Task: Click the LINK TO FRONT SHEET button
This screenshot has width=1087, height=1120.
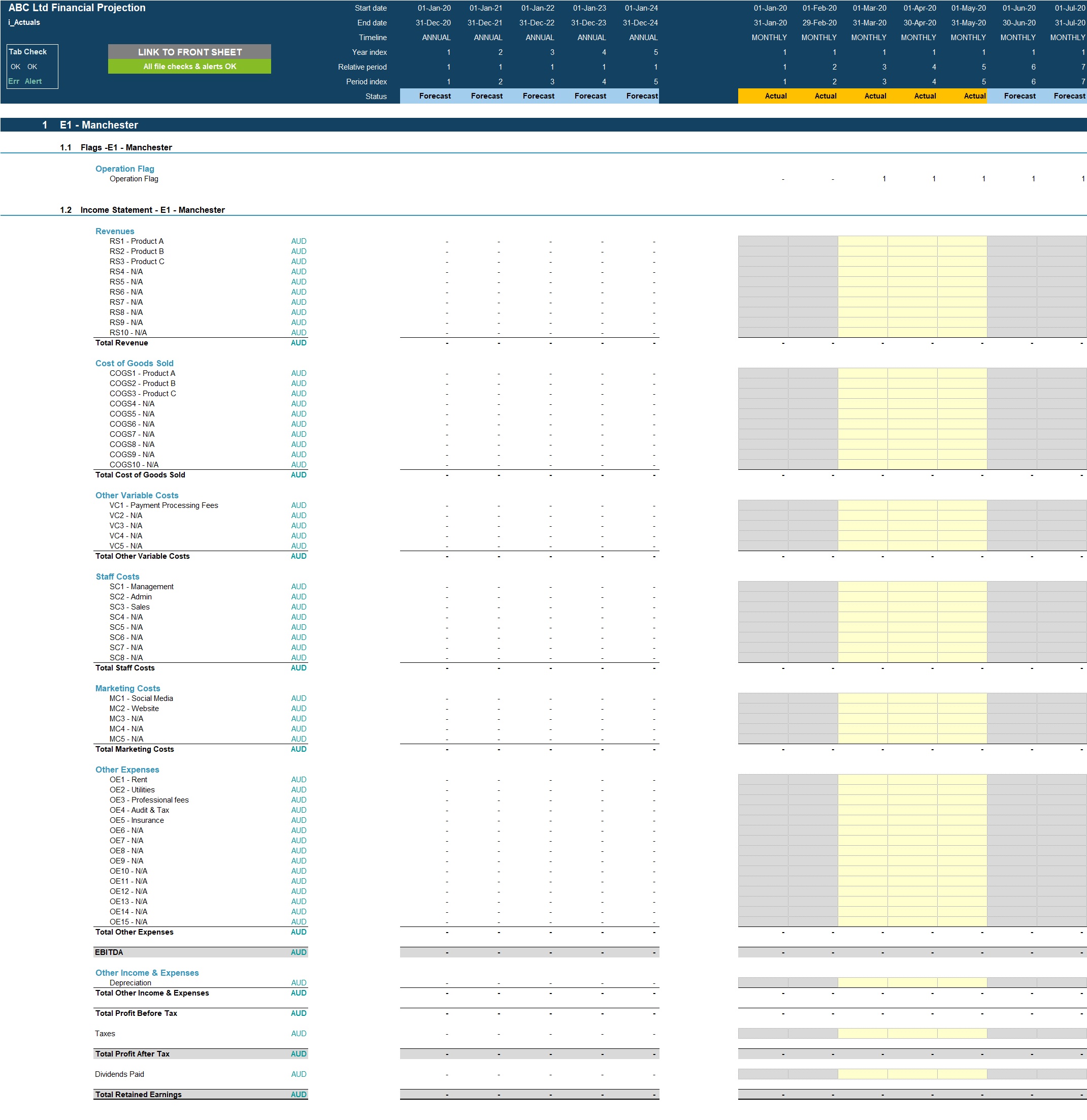Action: pyautogui.click(x=190, y=52)
